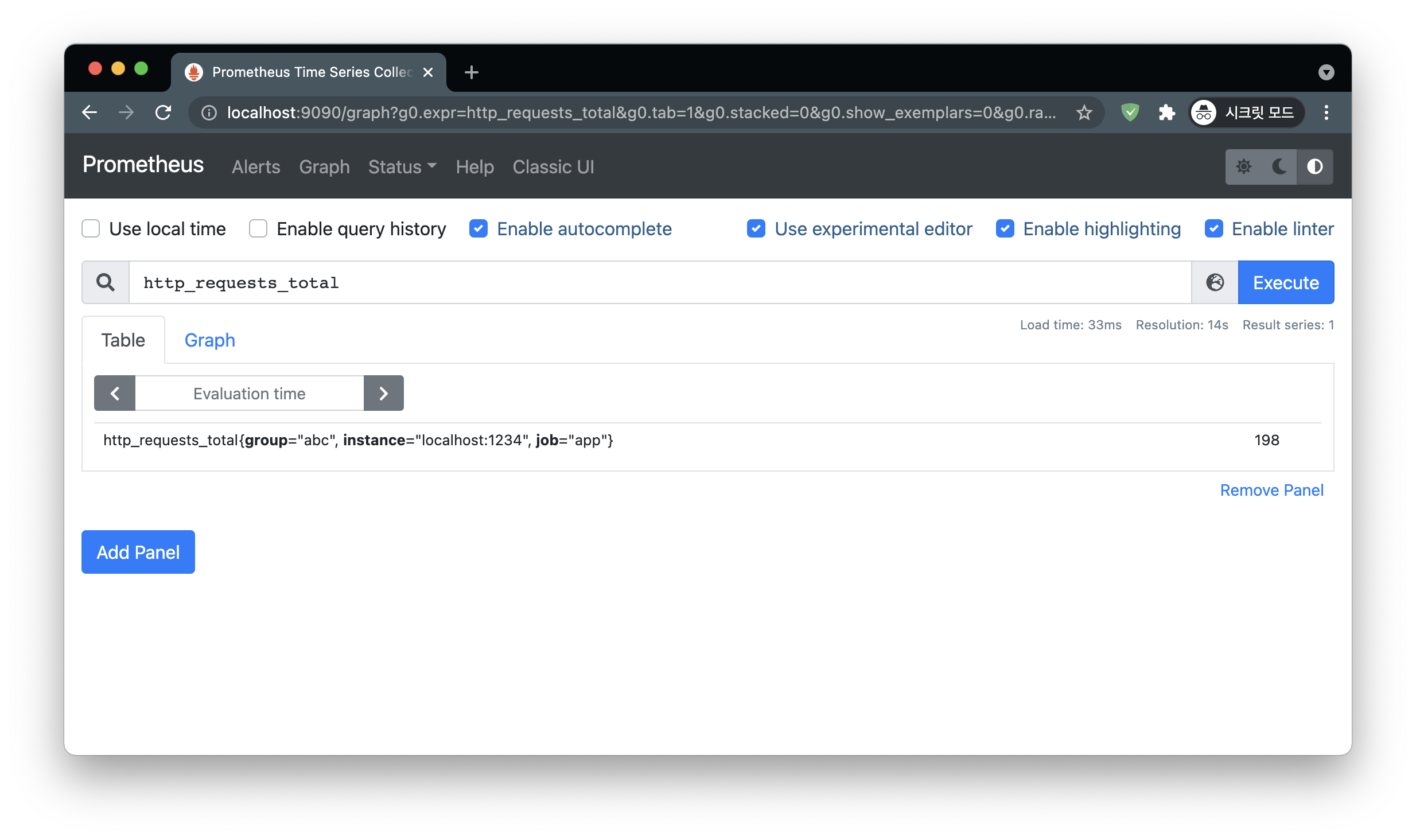This screenshot has height=840, width=1416.
Task: Switch to the Graph panel tab
Action: (209, 340)
